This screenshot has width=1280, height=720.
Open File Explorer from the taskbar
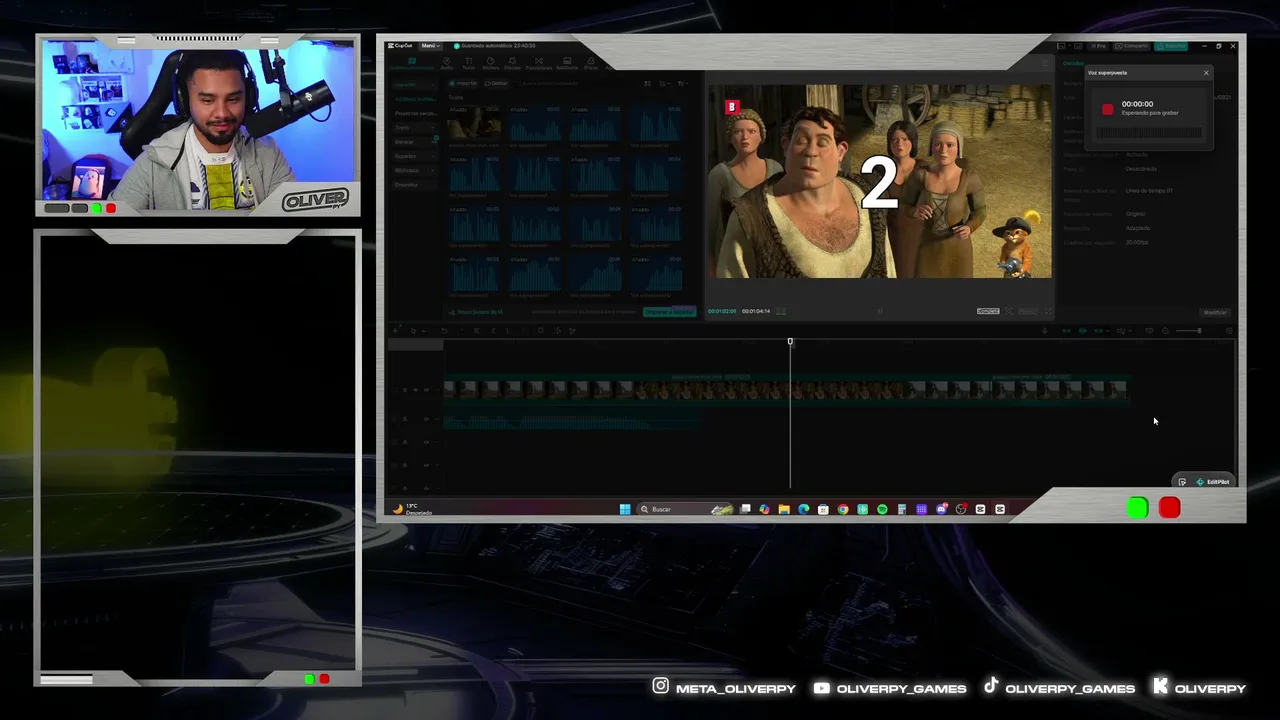click(x=784, y=509)
